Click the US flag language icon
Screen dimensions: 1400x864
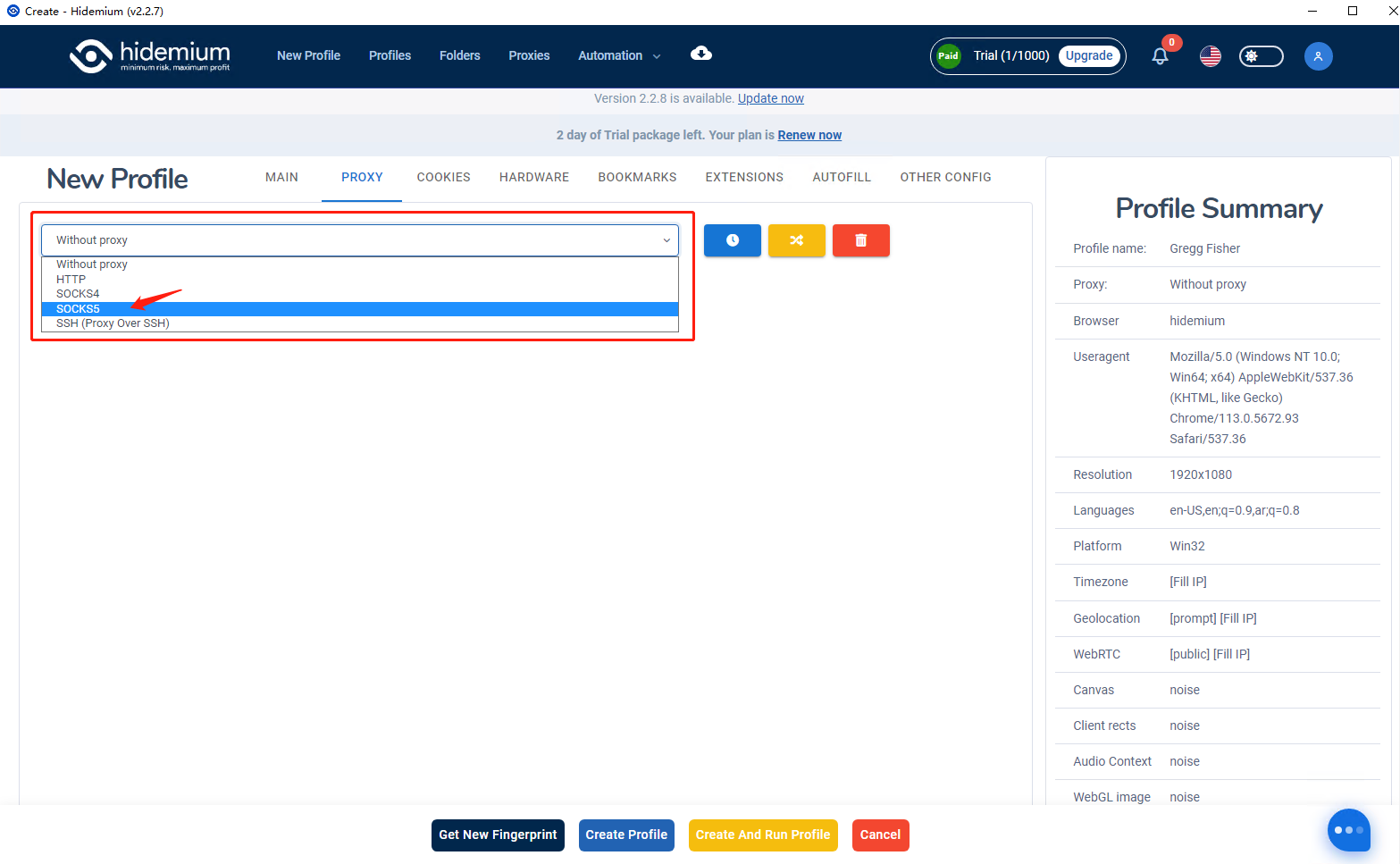[1210, 56]
